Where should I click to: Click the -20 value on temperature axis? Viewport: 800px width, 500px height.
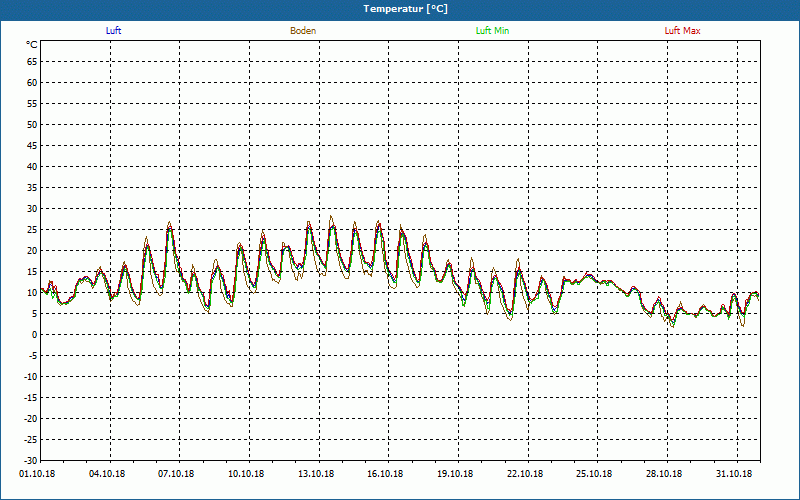coord(31,418)
